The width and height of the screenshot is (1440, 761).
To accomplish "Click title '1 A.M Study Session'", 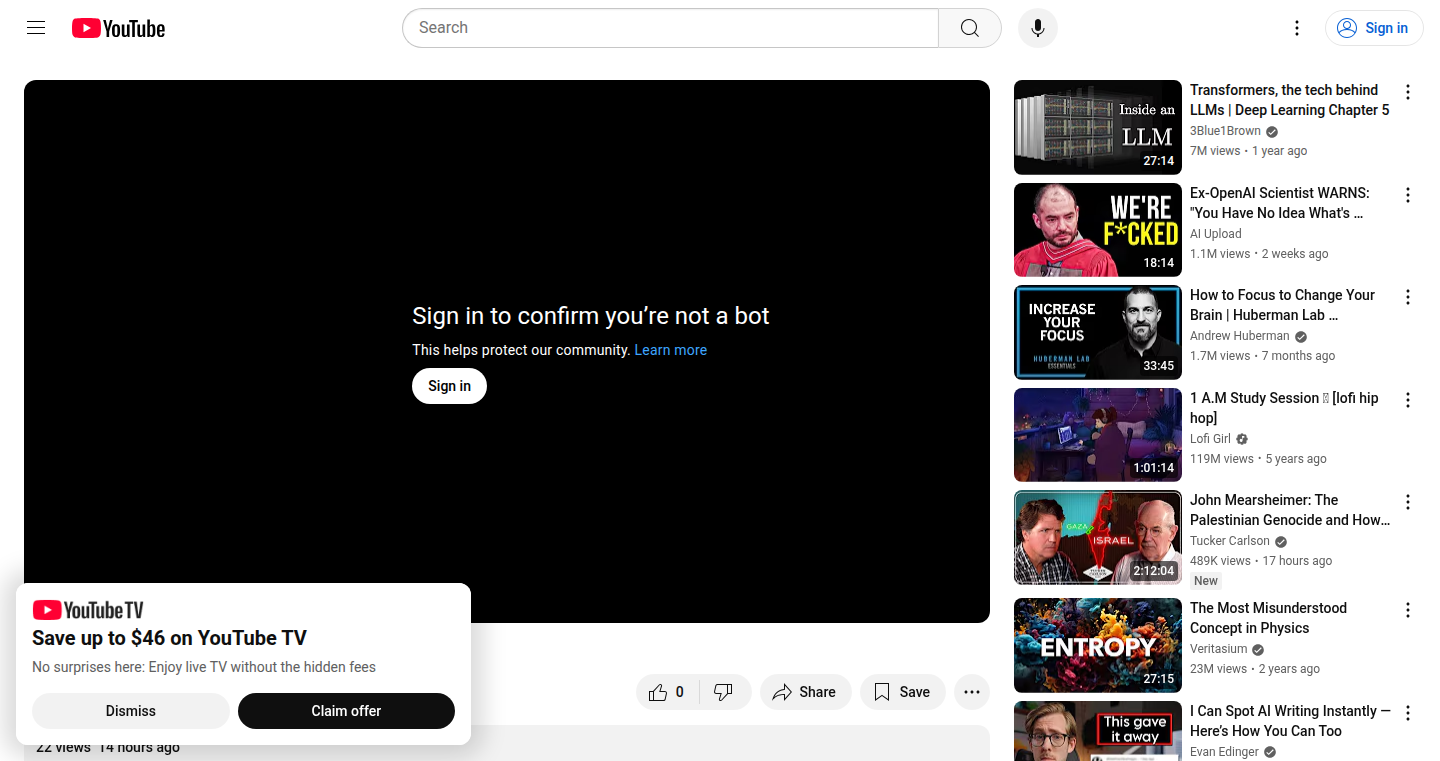I will click(x=1284, y=408).
